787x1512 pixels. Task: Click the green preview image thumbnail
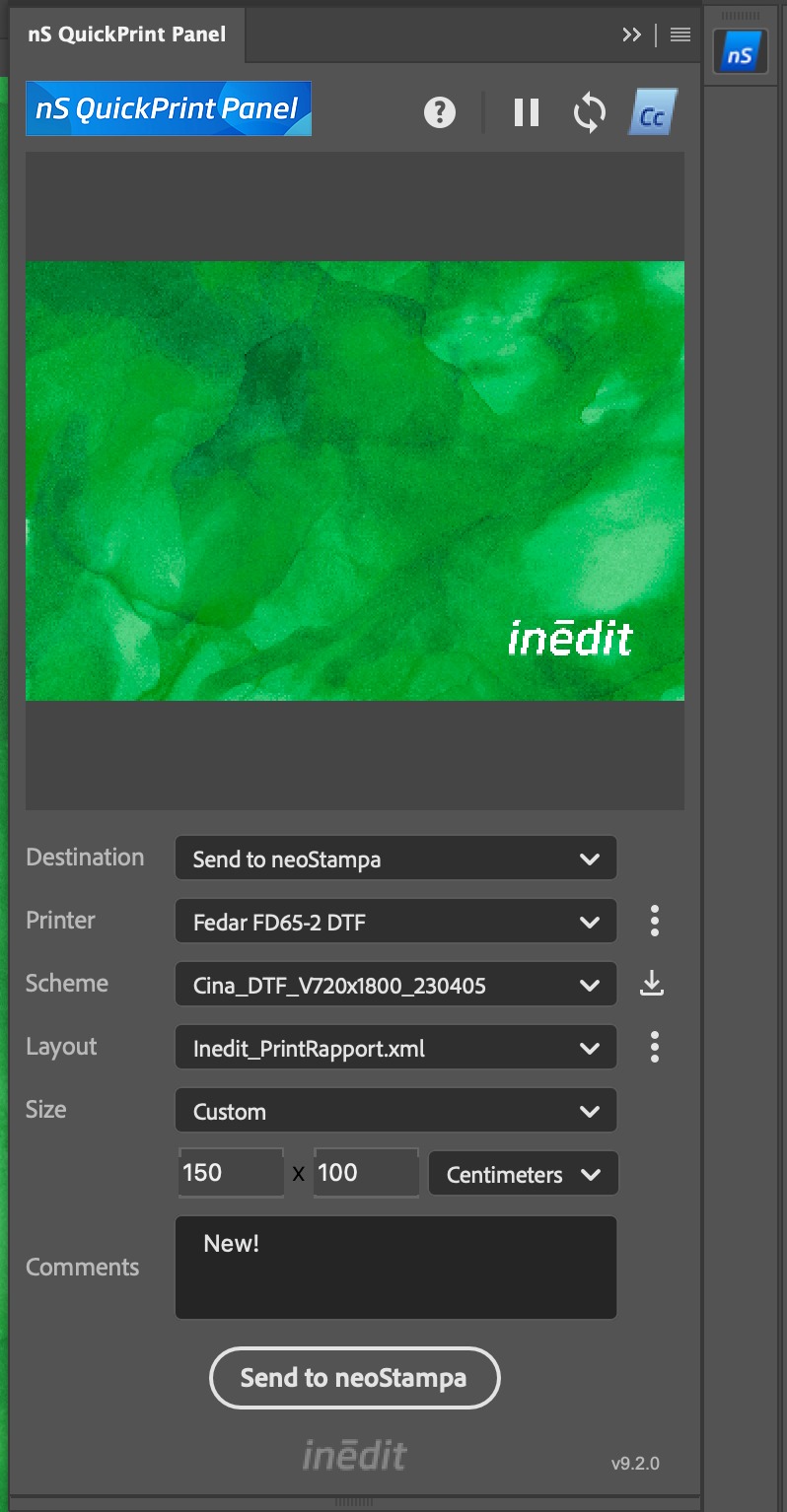click(x=355, y=481)
